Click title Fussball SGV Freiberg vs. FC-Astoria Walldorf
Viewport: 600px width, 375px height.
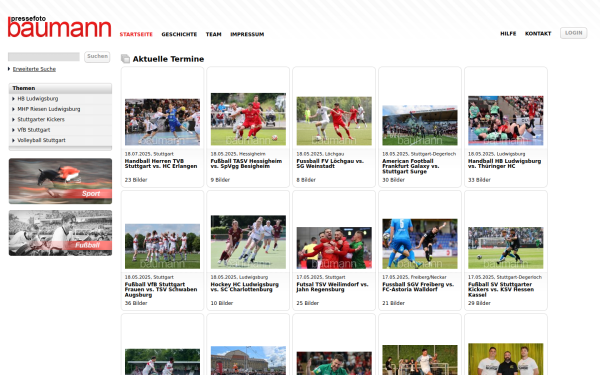[x=418, y=287]
